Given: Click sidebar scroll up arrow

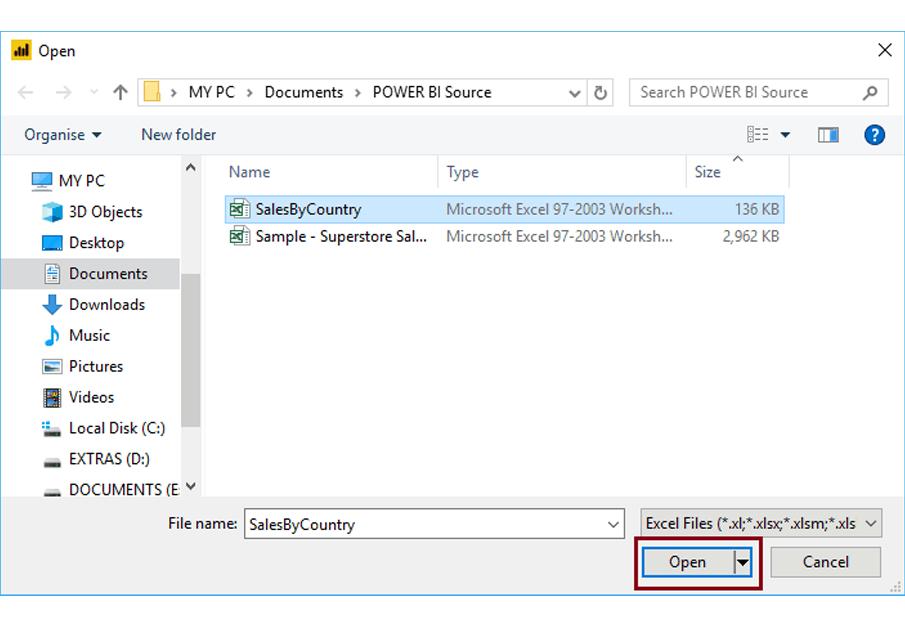Looking at the screenshot, I should point(190,168).
